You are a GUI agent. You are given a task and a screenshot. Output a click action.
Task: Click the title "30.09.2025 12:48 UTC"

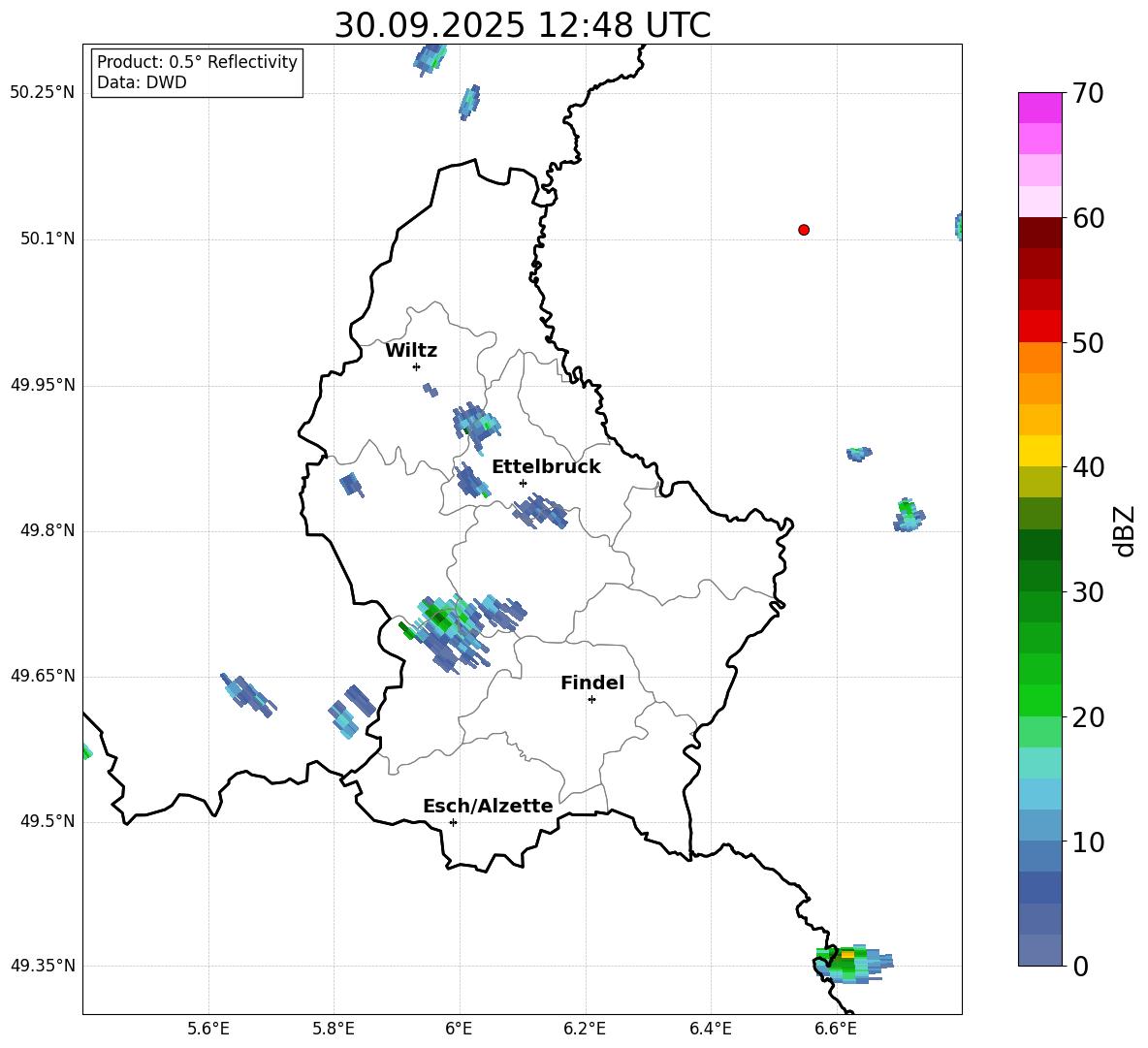(522, 25)
